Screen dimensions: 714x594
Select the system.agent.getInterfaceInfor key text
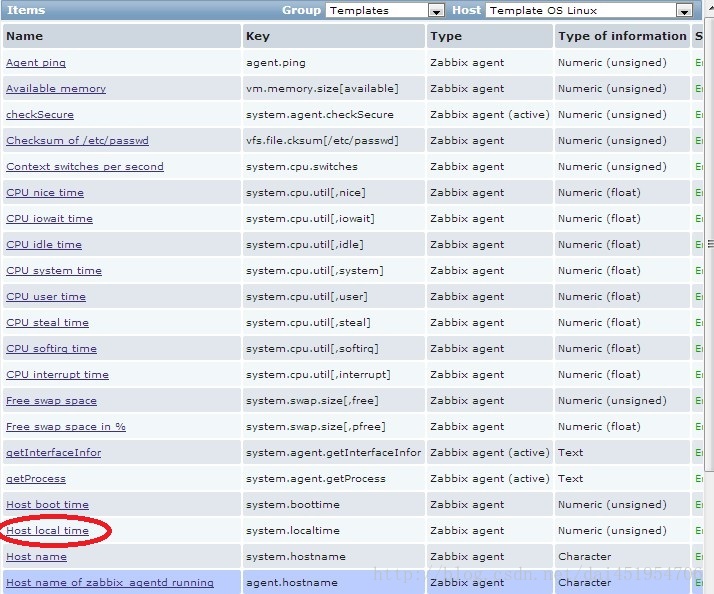click(334, 452)
